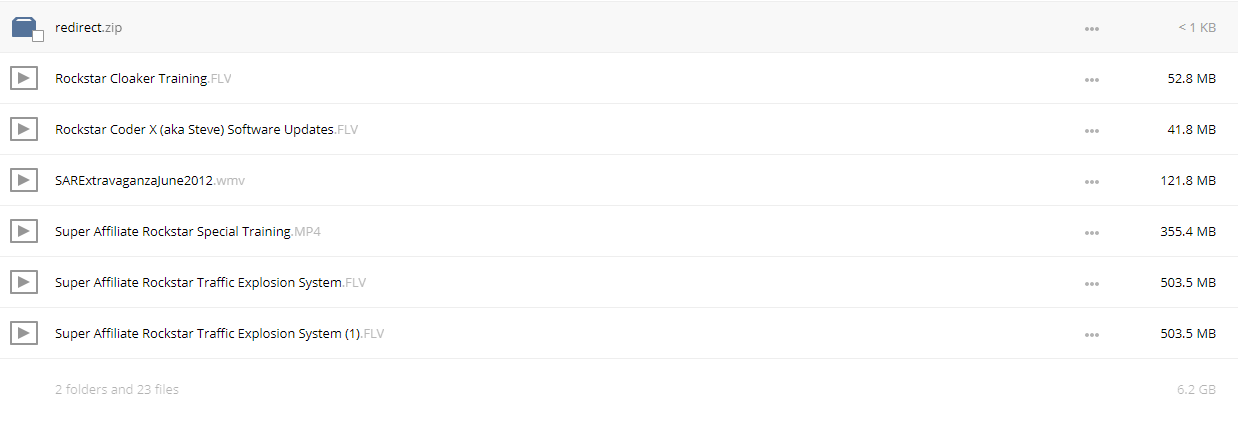Screen dimensions: 1238x423
Task: Click the video icon for Traffic Explosion System (1)
Action: tap(24, 333)
